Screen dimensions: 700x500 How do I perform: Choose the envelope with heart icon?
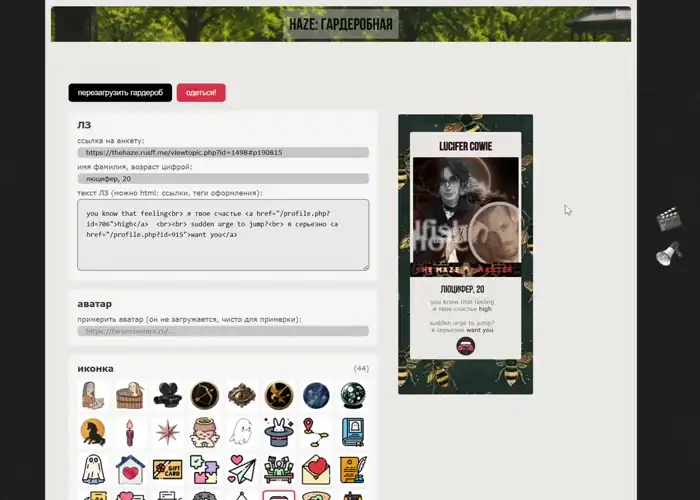[316, 469]
